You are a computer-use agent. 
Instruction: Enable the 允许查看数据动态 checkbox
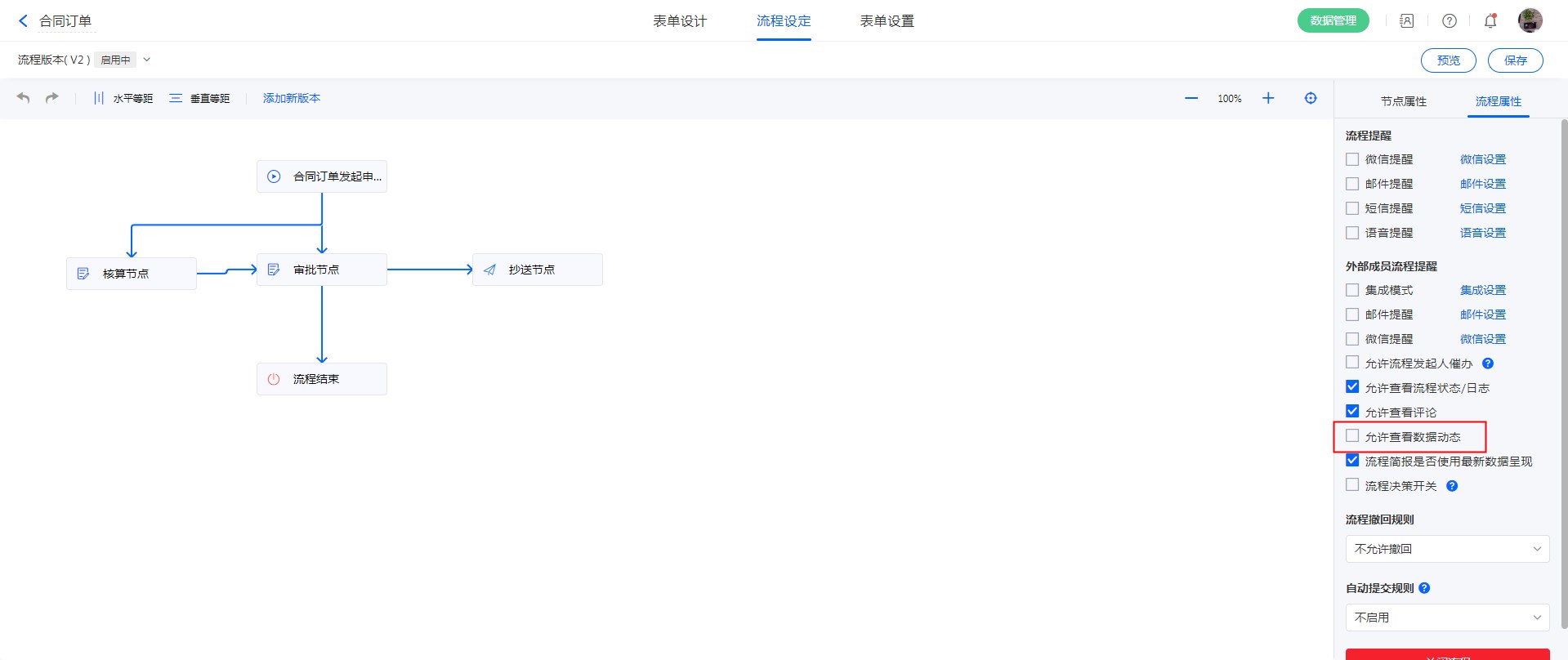point(1352,436)
